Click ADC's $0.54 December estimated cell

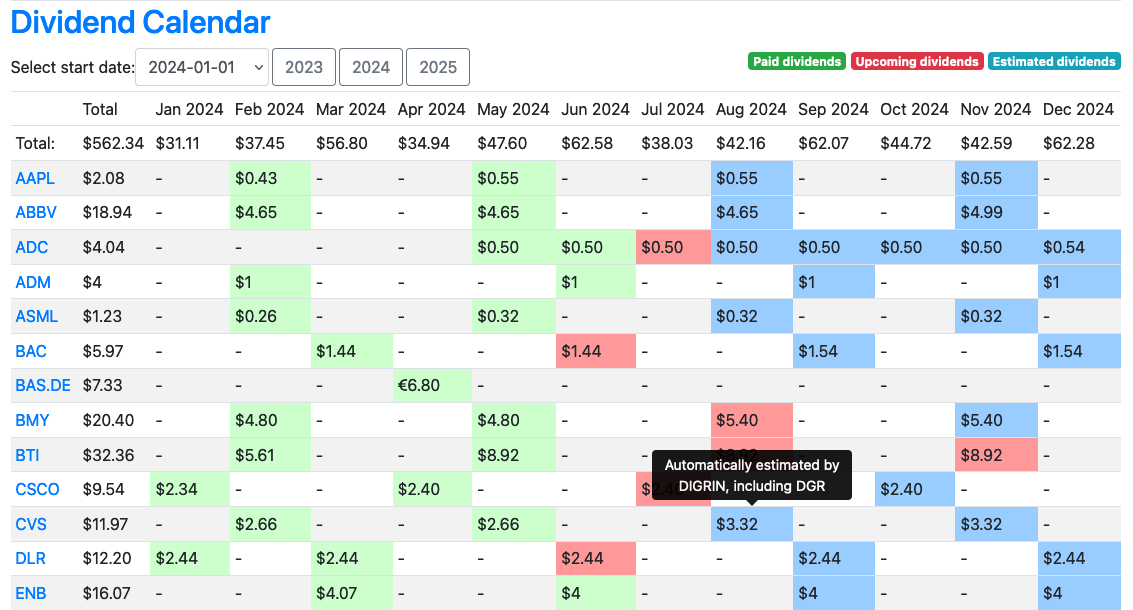coord(1079,247)
